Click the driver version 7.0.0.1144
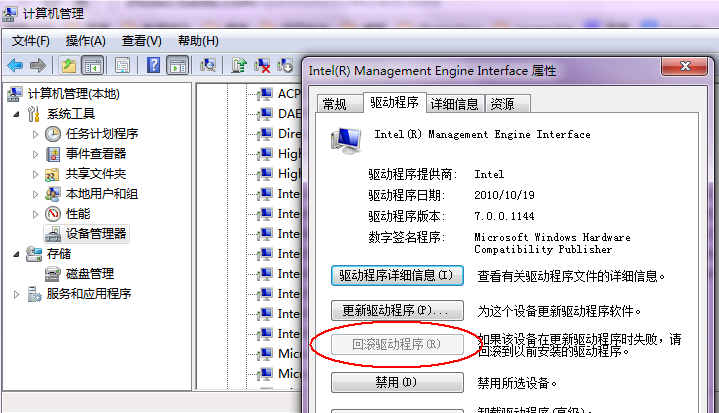The height and width of the screenshot is (413, 719). pyautogui.click(x=504, y=216)
